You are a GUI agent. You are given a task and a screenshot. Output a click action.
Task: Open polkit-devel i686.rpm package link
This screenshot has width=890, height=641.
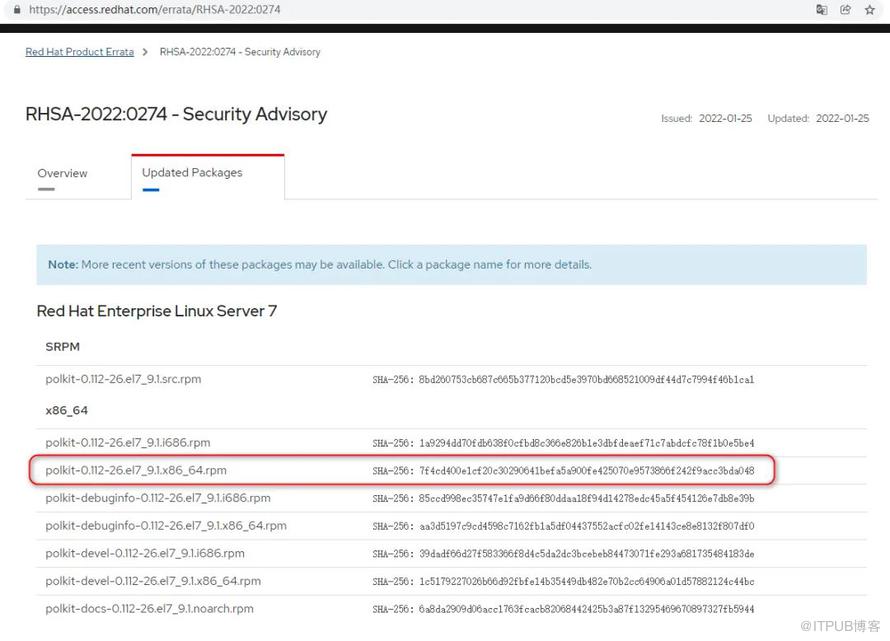145,553
